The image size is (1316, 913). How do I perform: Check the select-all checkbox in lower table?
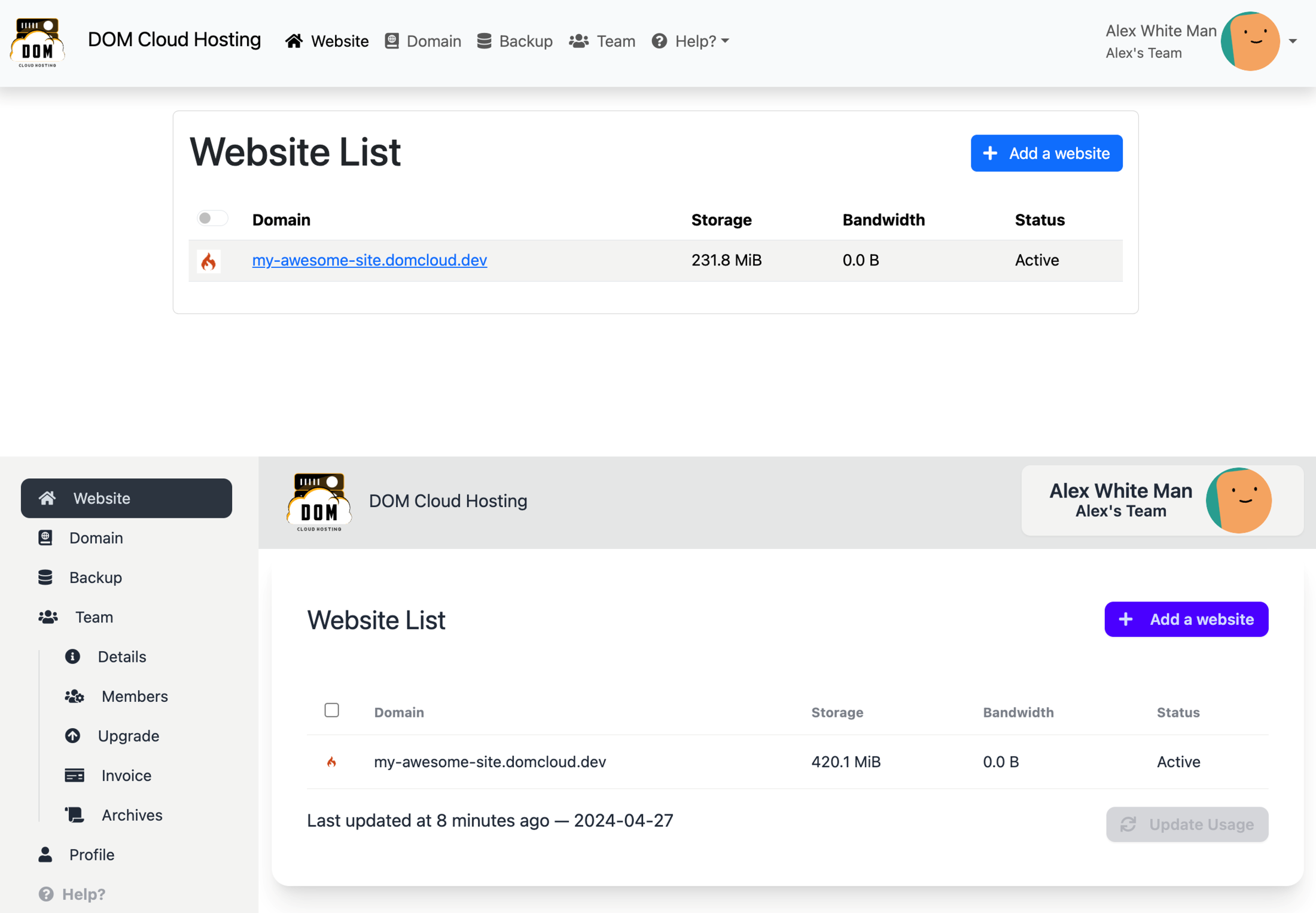[331, 710]
